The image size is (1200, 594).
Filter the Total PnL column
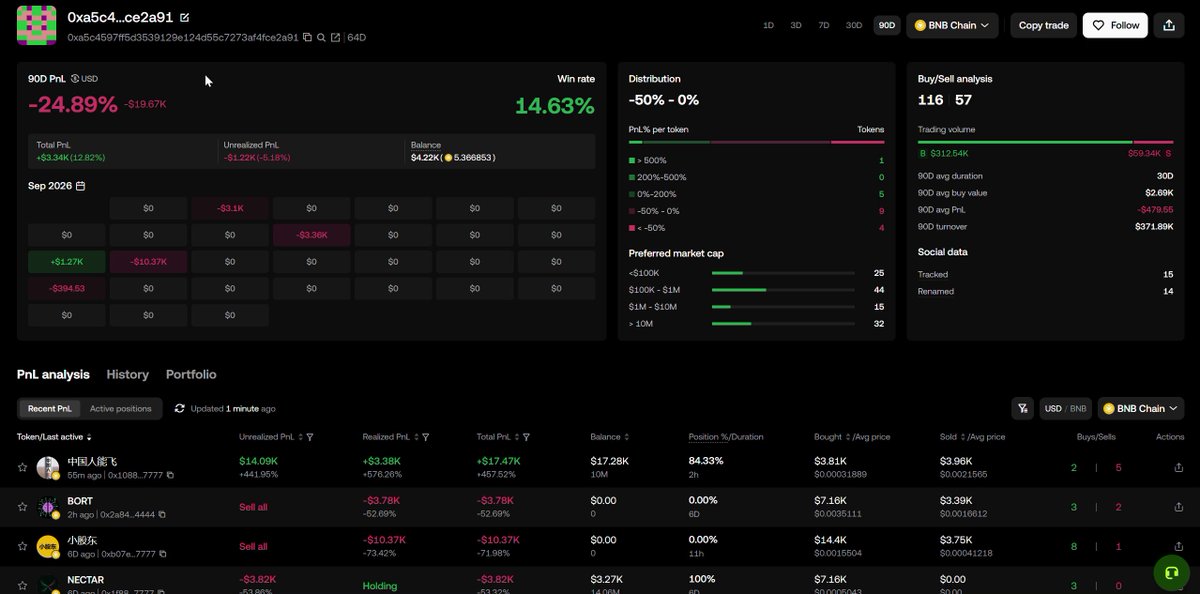[x=526, y=437]
